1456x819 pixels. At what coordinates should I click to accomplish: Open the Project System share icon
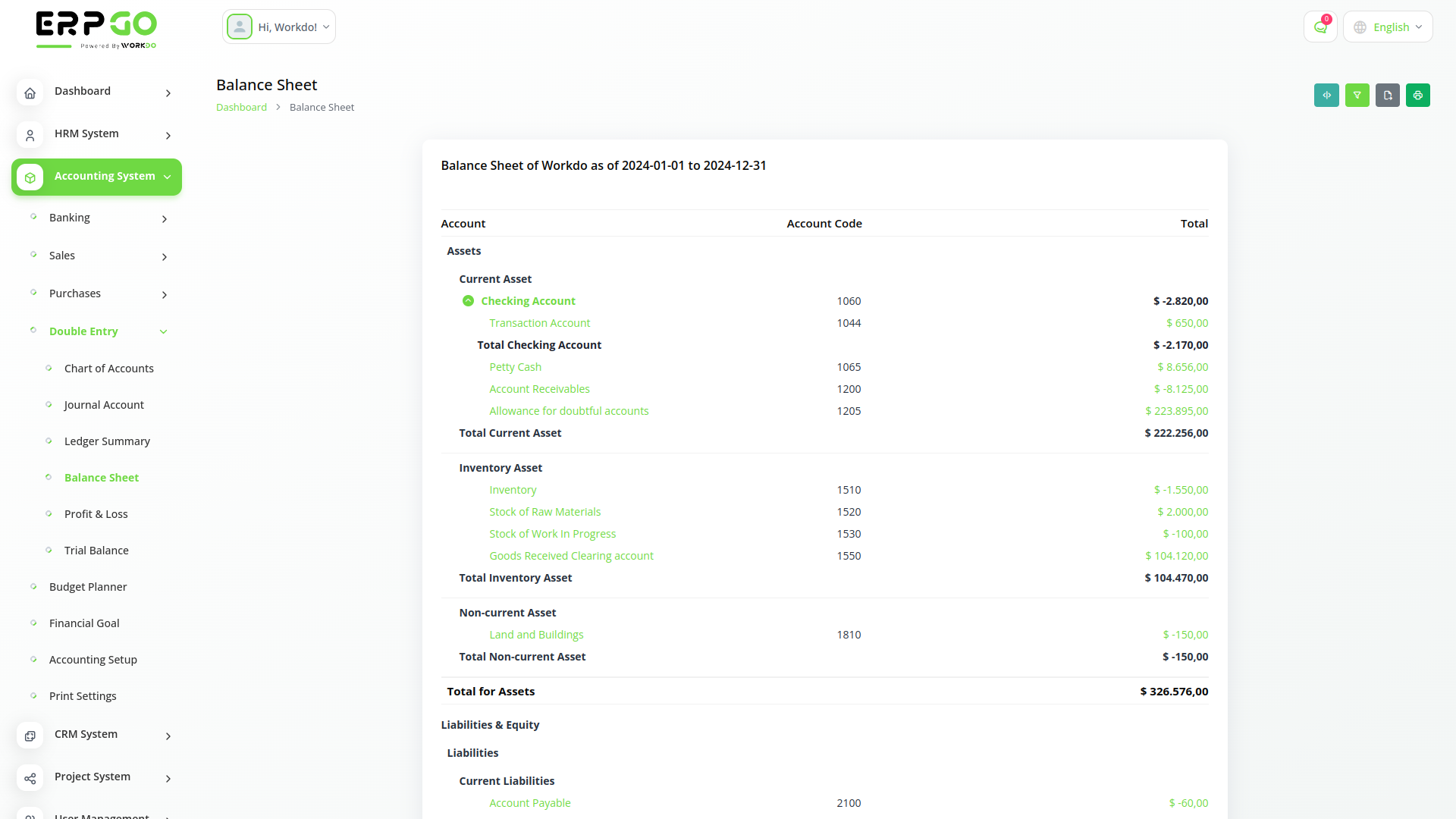click(x=30, y=778)
